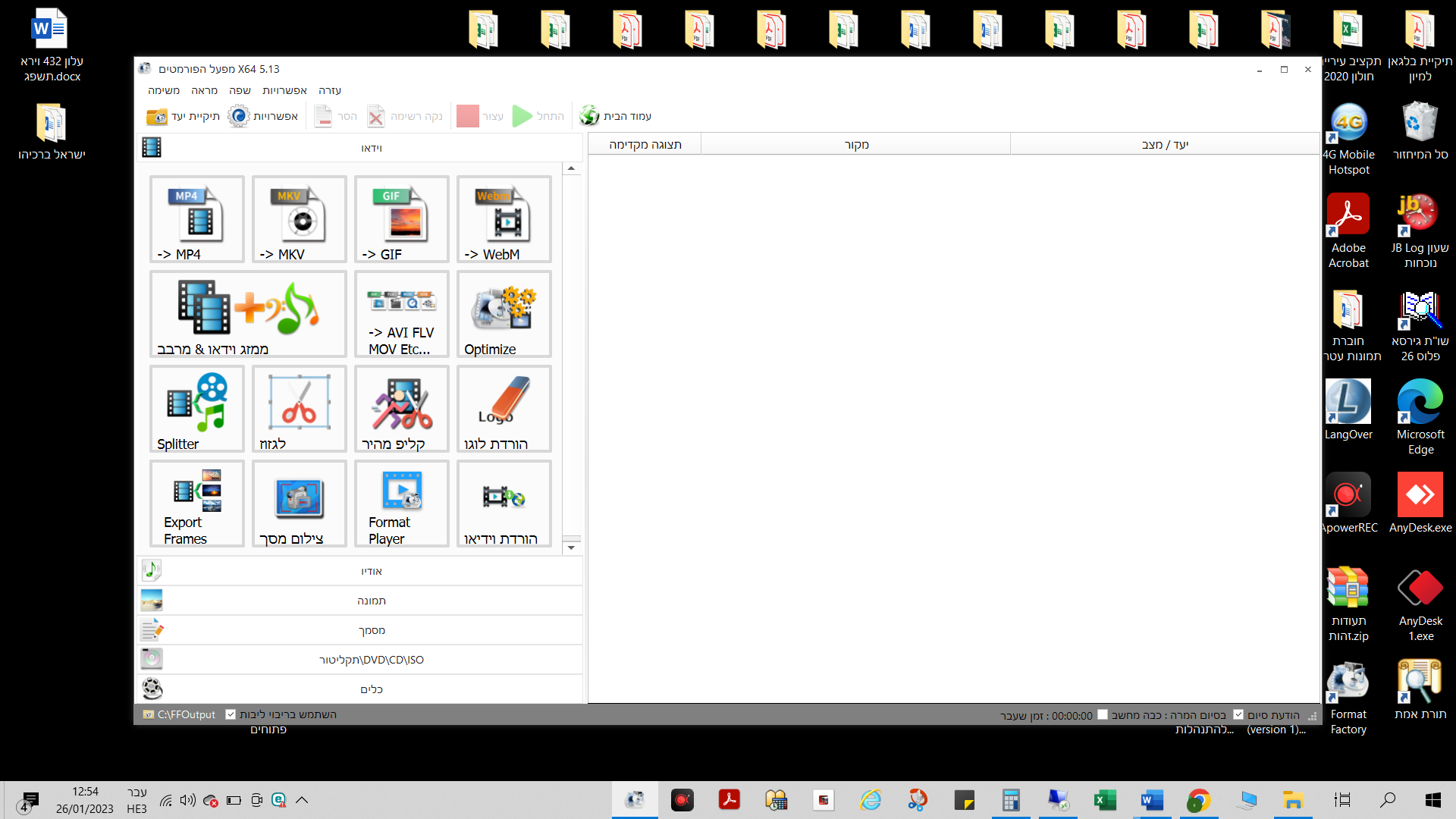Open the עזרה menu

(x=329, y=90)
